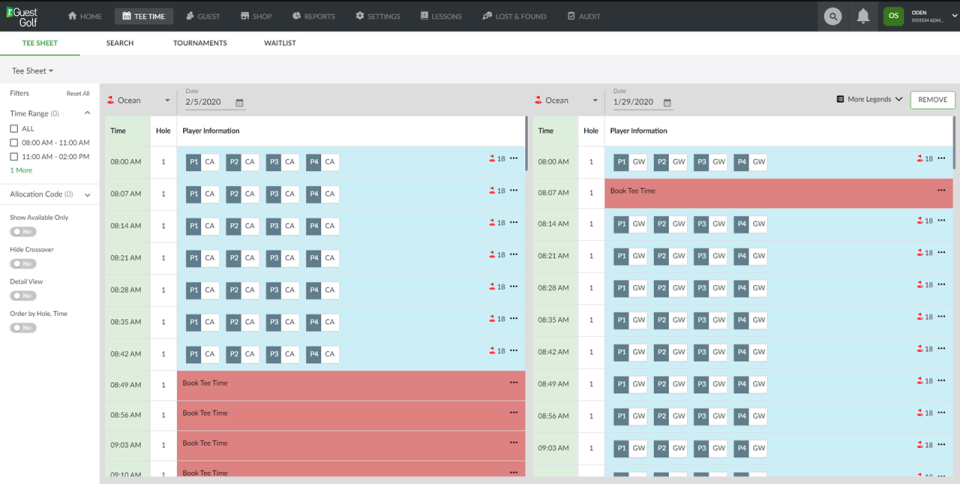Image resolution: width=960 pixels, height=484 pixels.
Task: Switch to WAITLIST tab
Action: coord(280,43)
